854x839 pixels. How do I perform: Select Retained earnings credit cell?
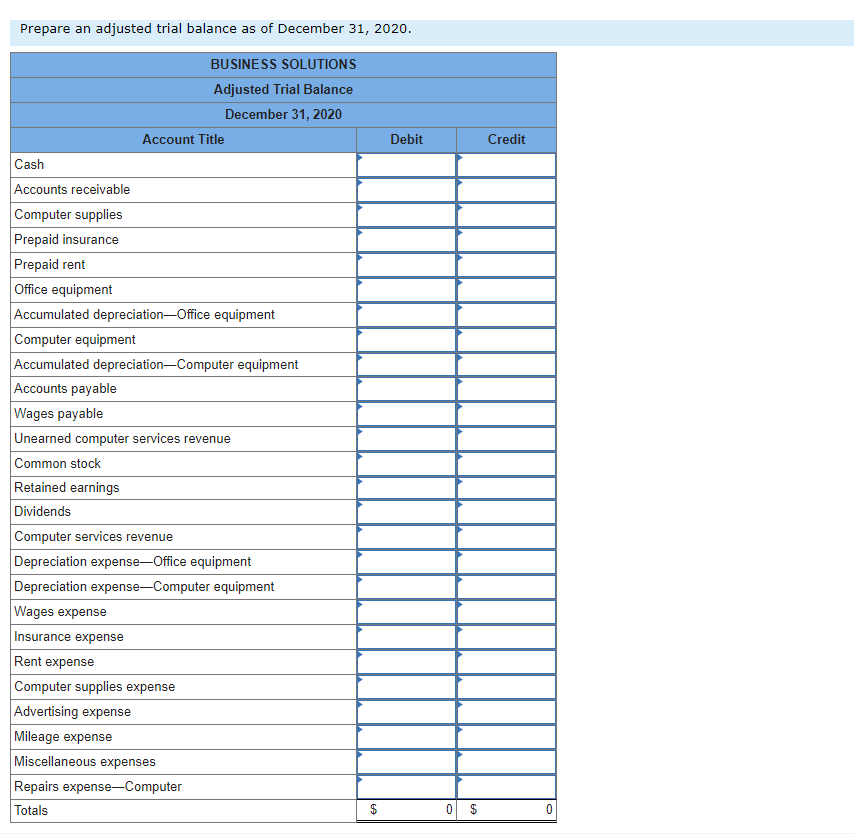coord(507,489)
